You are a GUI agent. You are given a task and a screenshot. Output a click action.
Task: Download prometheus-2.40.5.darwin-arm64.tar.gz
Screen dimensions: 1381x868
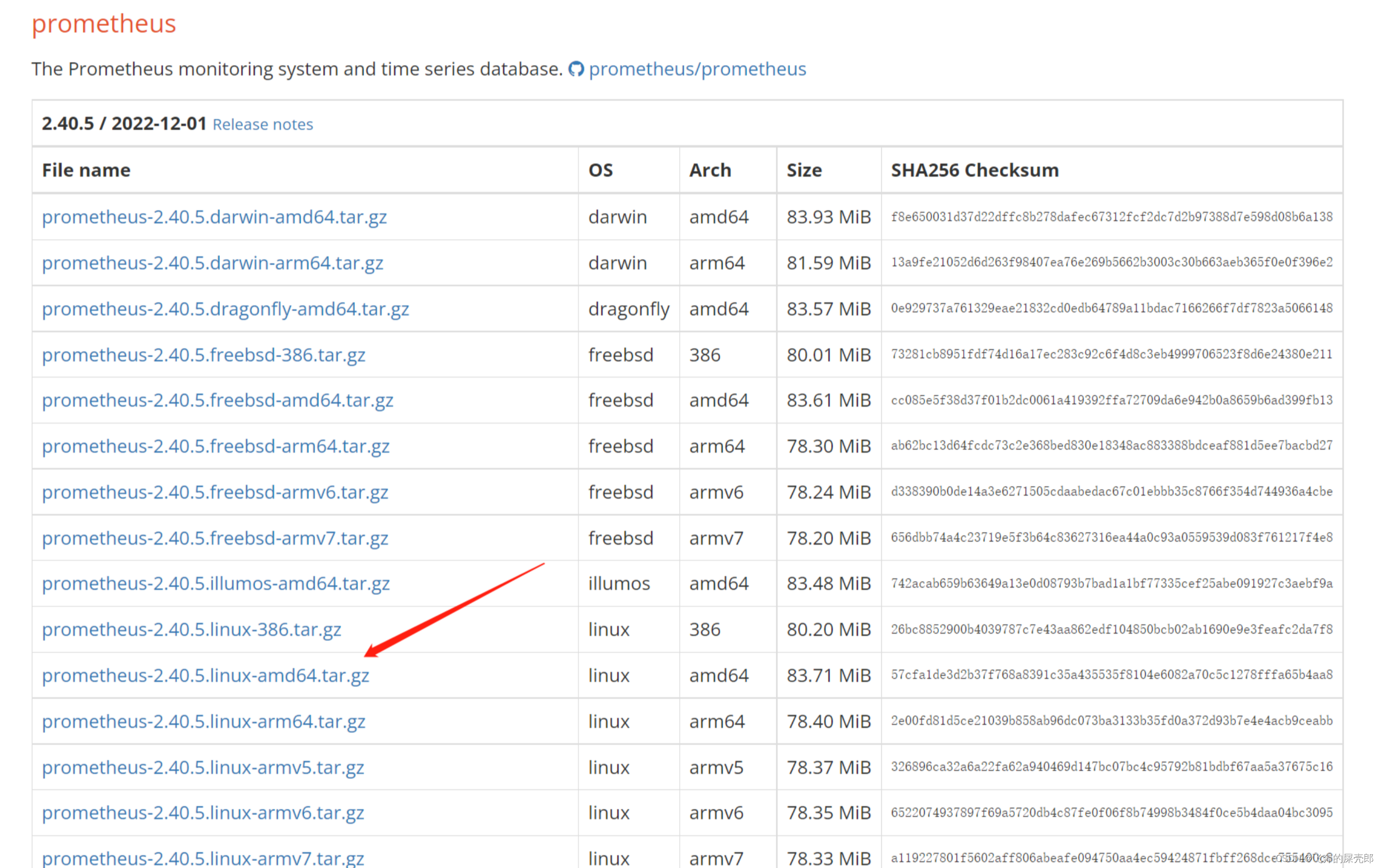click(x=212, y=263)
